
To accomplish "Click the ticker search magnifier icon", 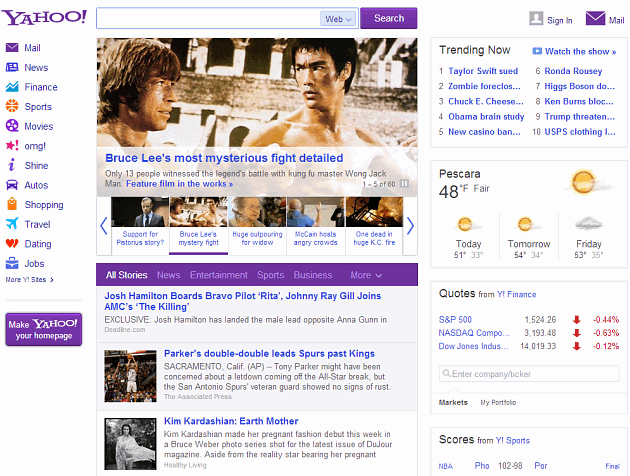I will point(446,374).
